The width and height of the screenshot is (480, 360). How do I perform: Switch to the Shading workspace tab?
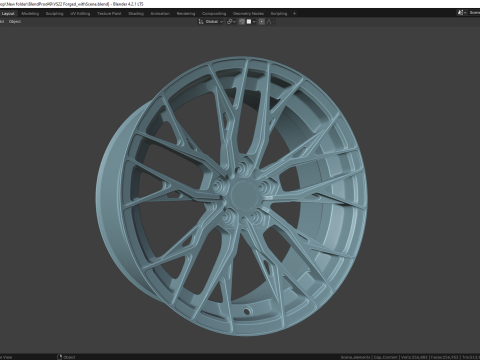(136, 14)
